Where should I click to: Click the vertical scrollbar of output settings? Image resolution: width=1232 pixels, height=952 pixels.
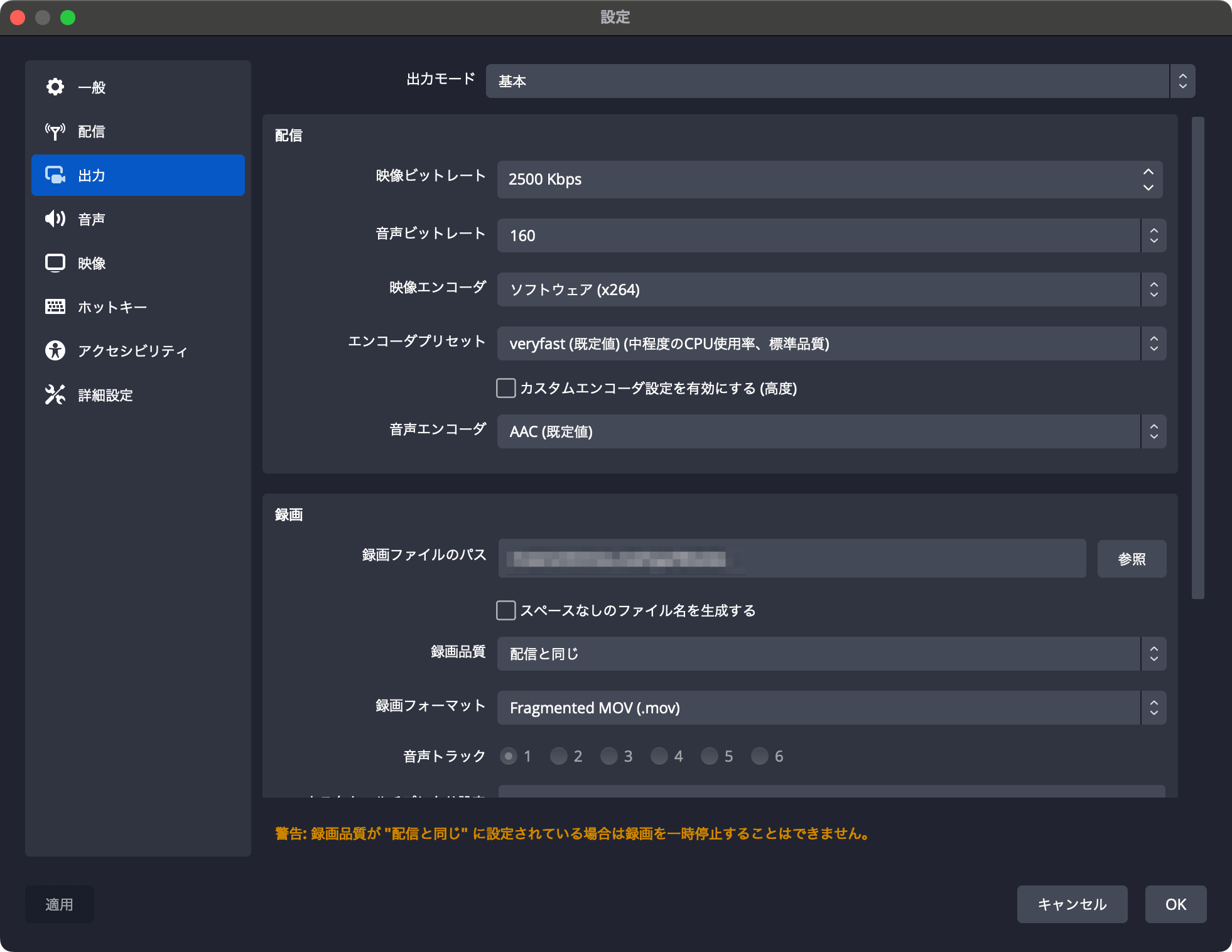click(1198, 358)
